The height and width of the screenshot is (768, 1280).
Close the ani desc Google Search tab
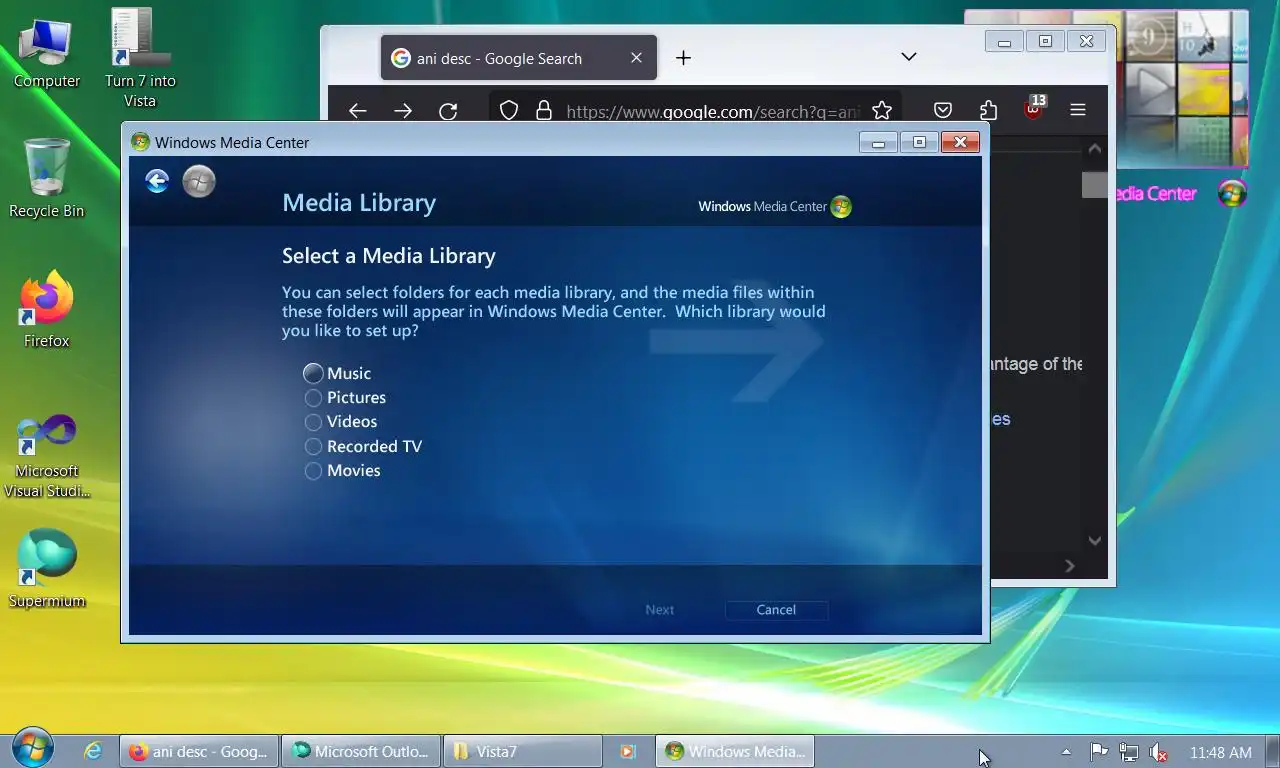pyautogui.click(x=636, y=58)
